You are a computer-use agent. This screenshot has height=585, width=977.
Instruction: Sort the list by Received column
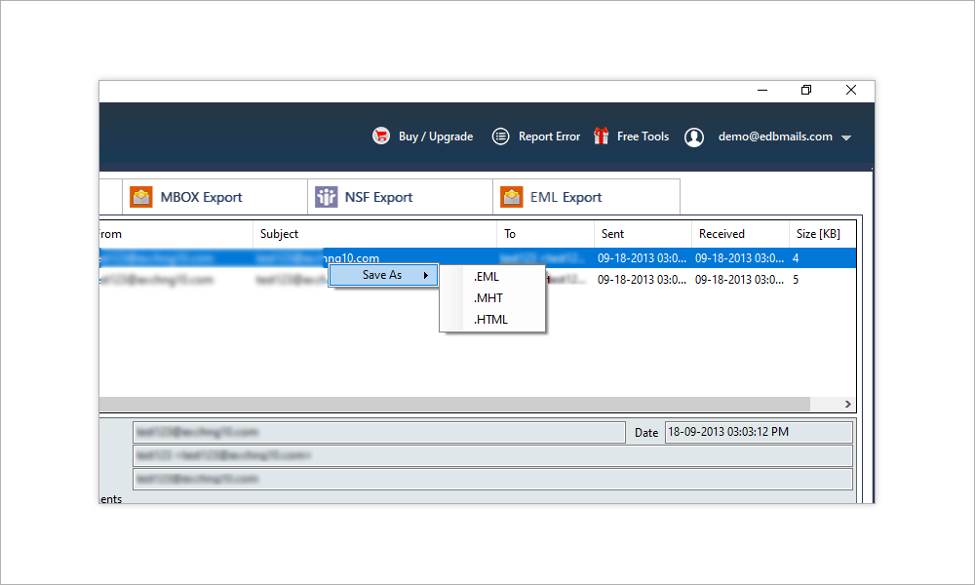pos(721,234)
